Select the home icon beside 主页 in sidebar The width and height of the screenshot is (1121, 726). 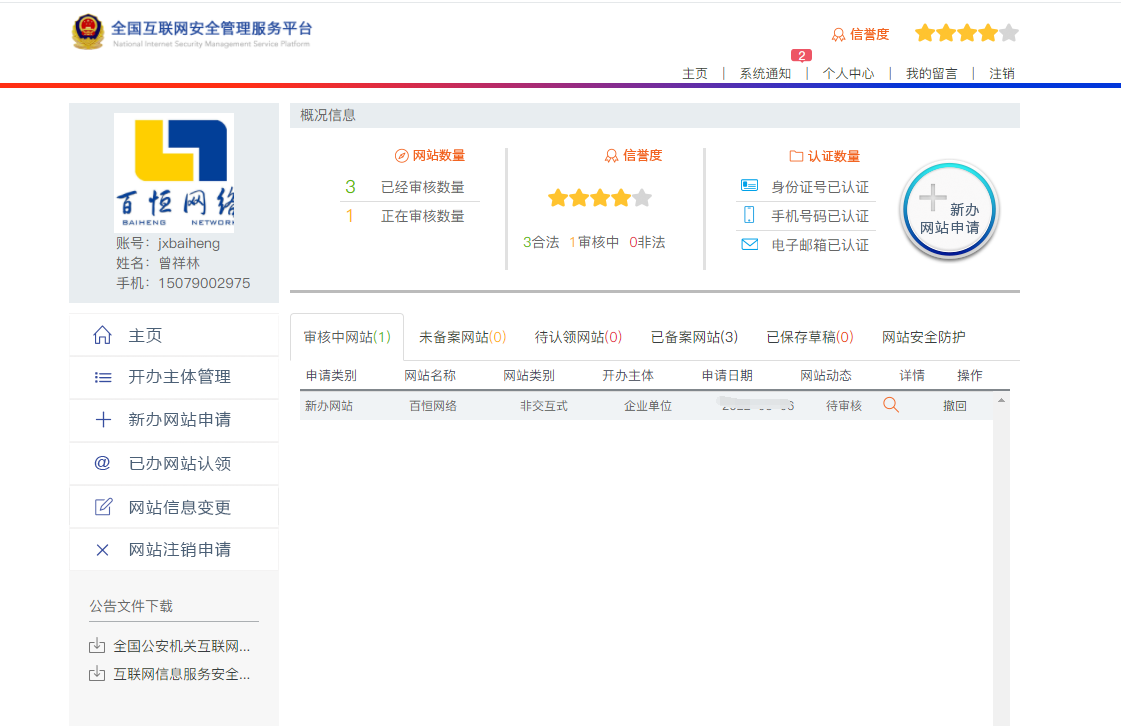click(101, 334)
